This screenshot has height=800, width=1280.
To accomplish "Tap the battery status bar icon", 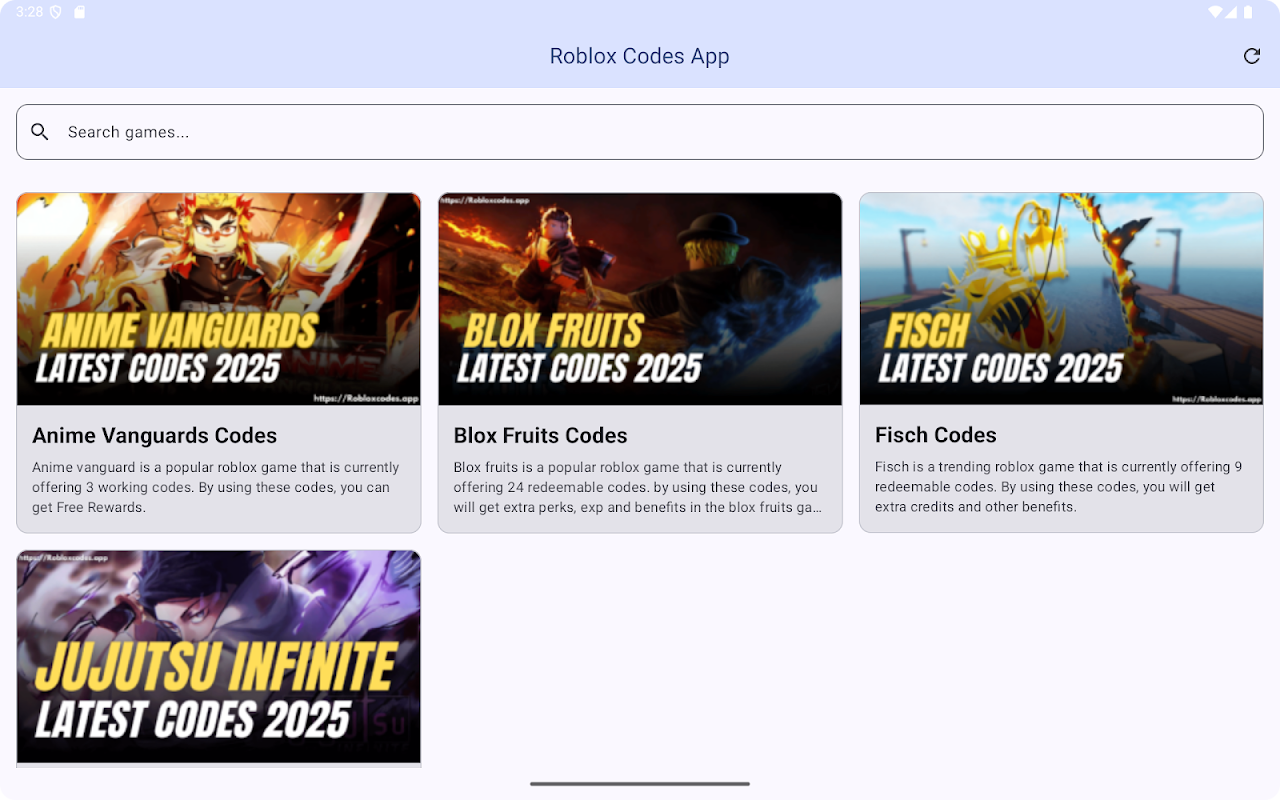I will coord(1248,12).
